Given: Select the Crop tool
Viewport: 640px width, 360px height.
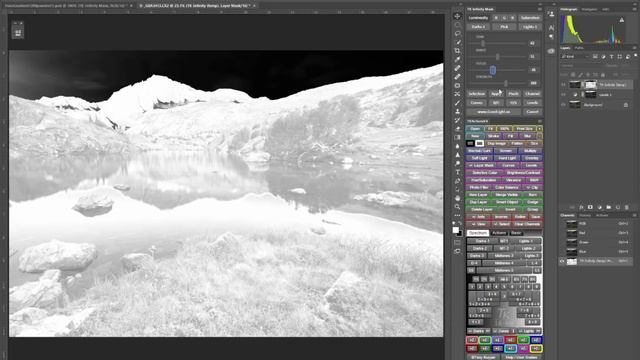Looking at the screenshot, I should click(458, 51).
